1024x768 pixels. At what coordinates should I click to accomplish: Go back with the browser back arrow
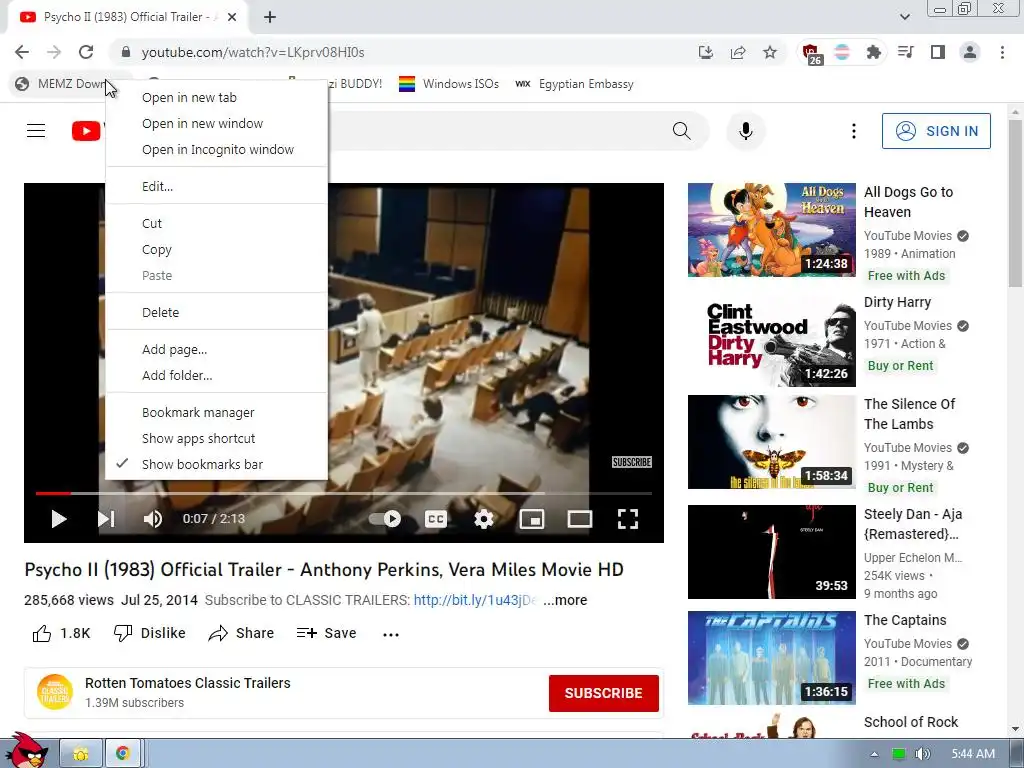22,52
